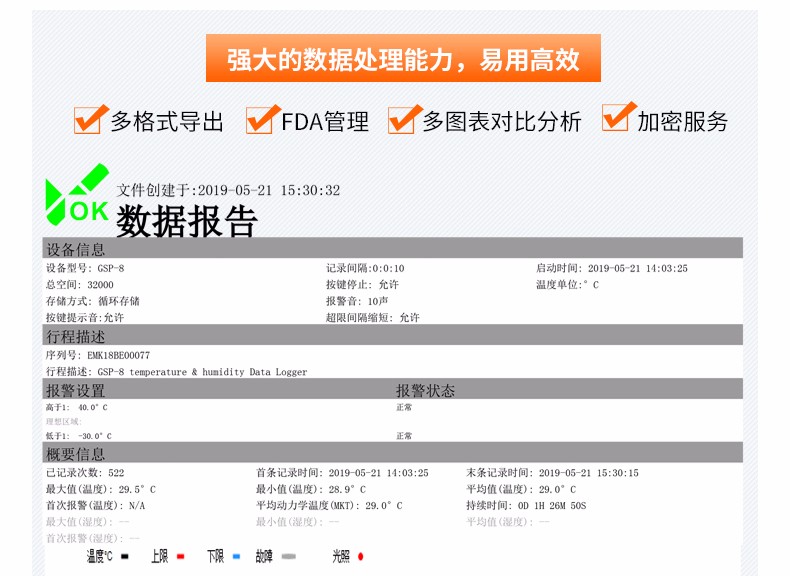Select the 文件创建于 timestamp text
This screenshot has width=790, height=576.
point(228,190)
